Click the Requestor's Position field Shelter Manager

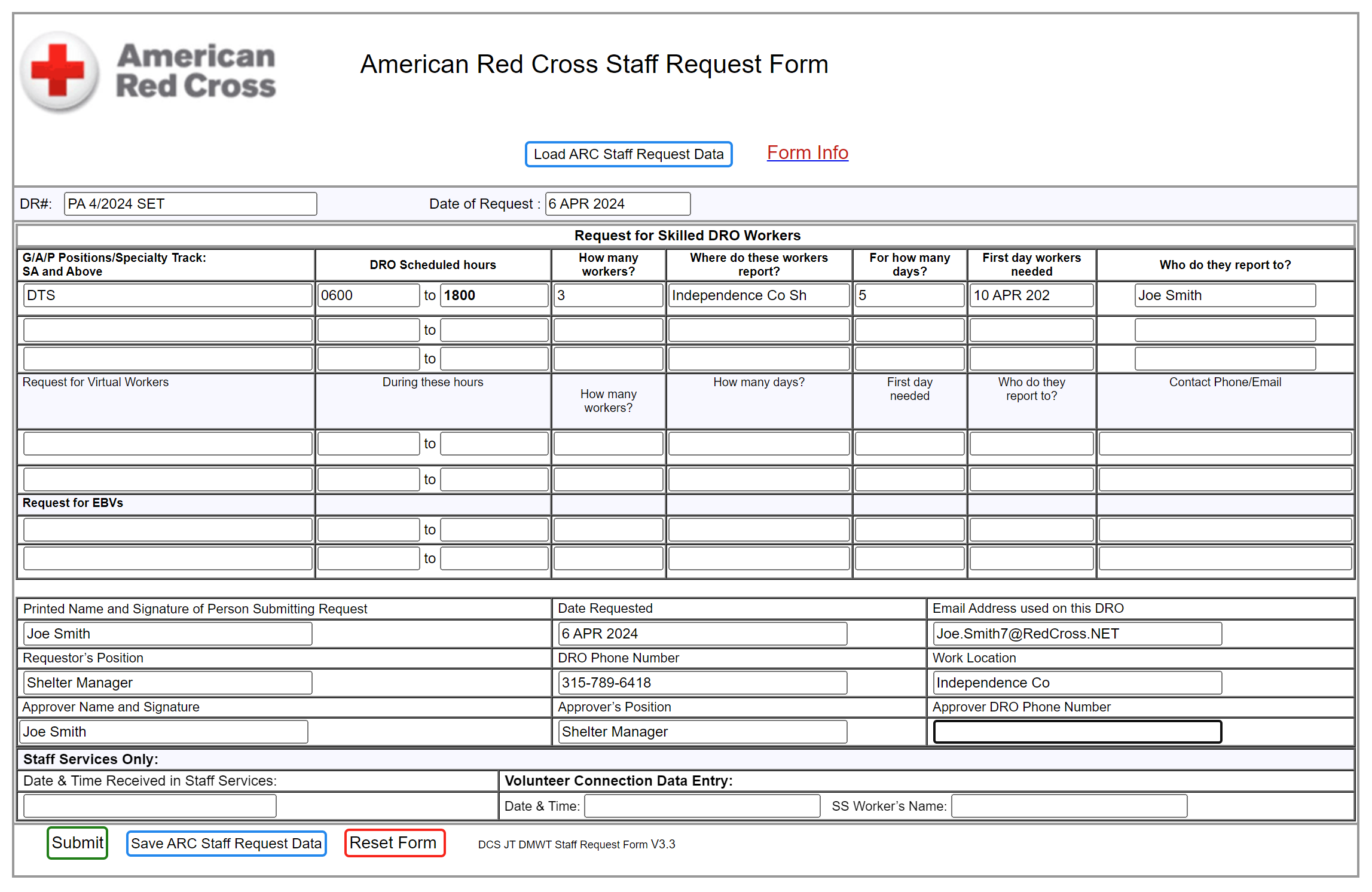[x=167, y=683]
